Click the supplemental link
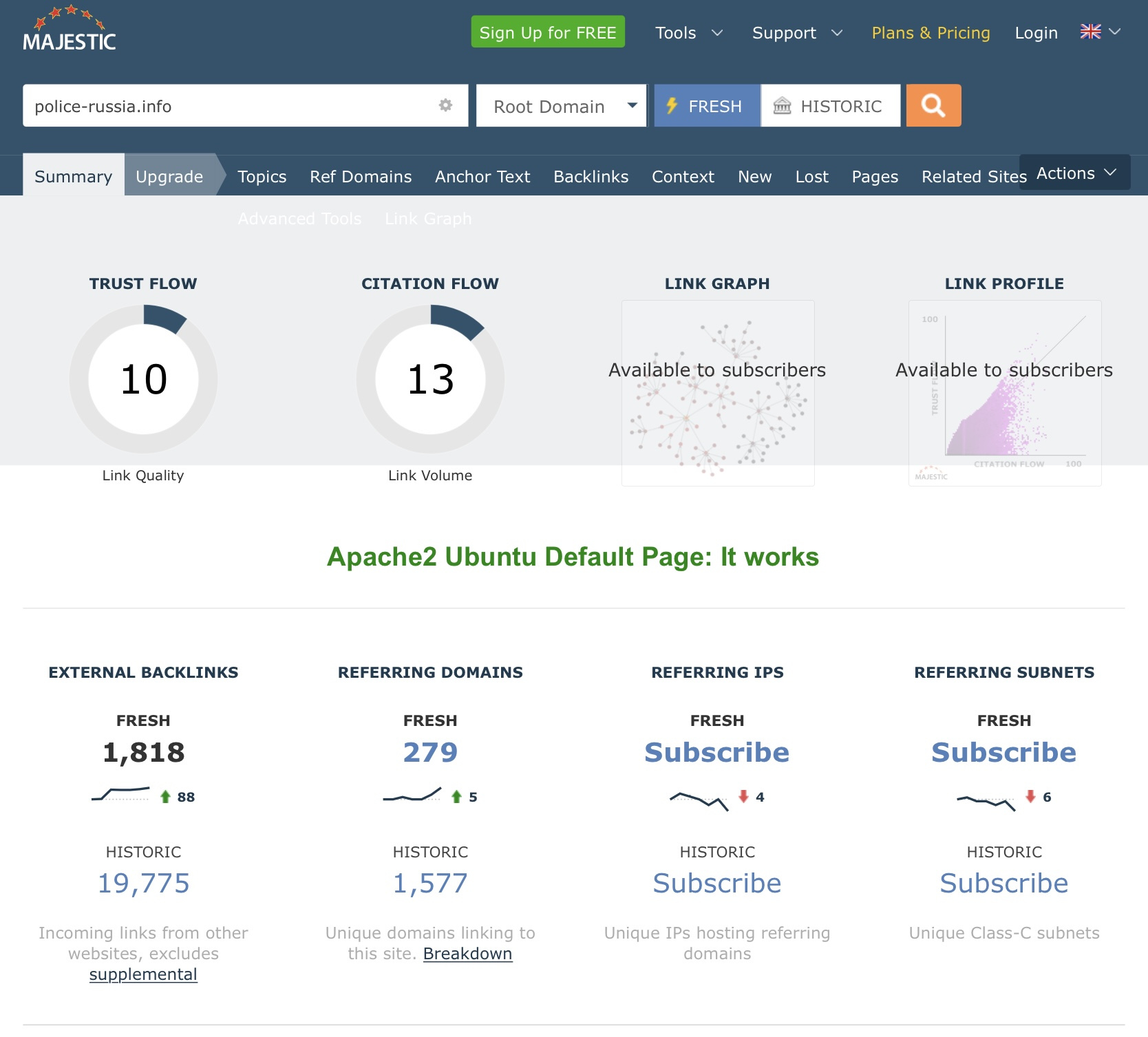 tap(143, 974)
